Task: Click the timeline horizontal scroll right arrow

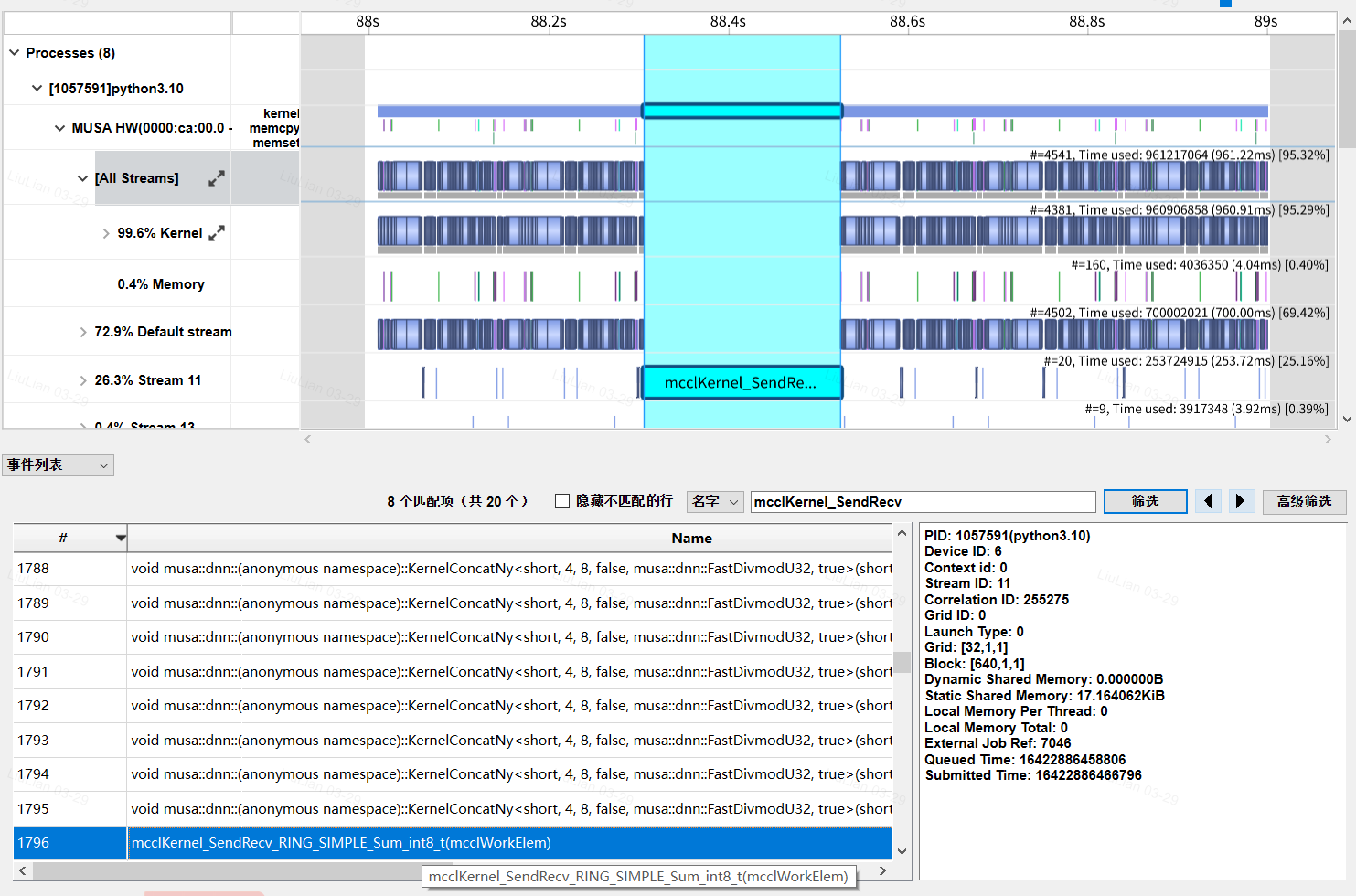Action: tap(1328, 440)
